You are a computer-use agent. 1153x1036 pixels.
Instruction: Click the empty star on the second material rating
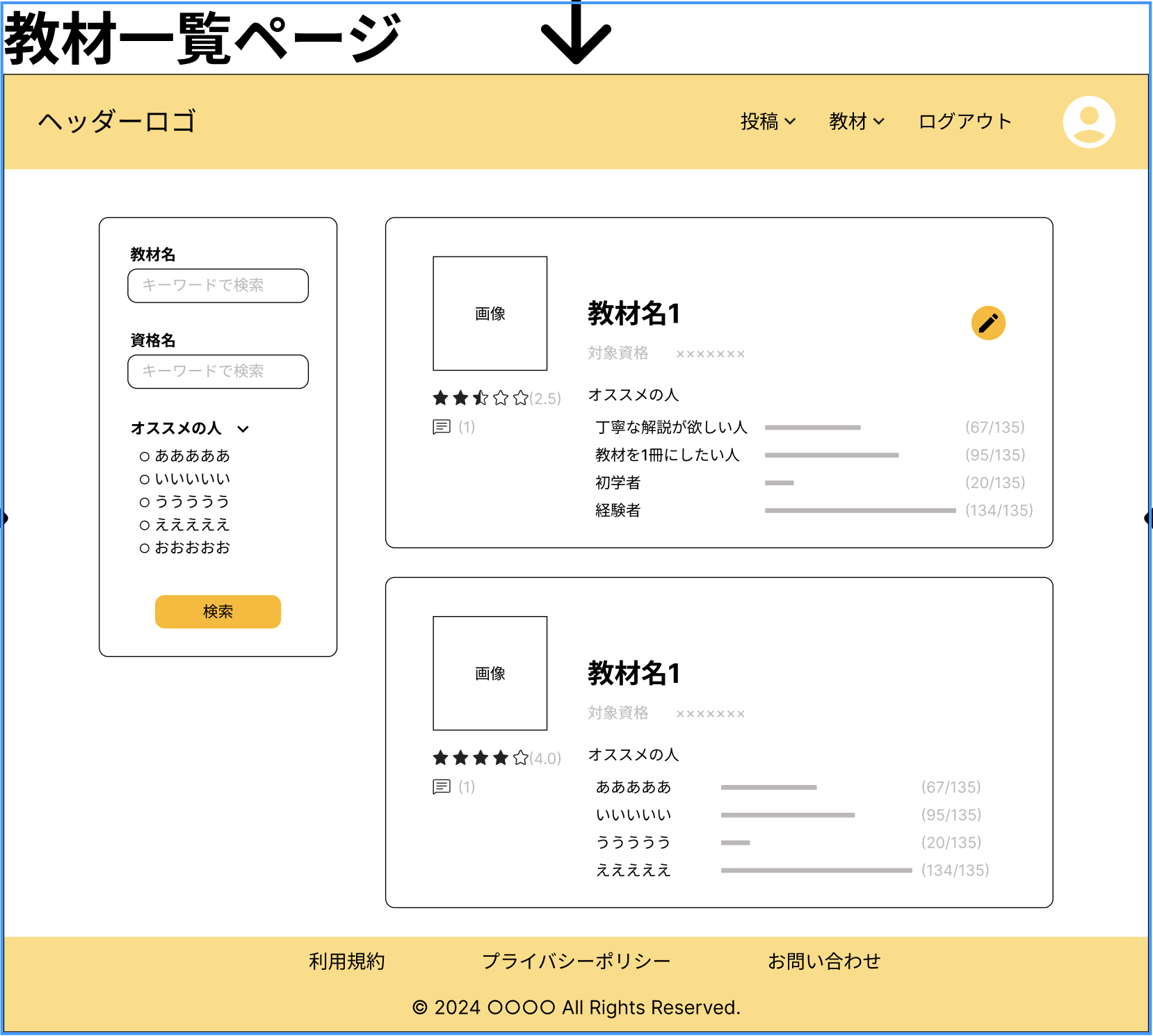pyautogui.click(x=520, y=756)
